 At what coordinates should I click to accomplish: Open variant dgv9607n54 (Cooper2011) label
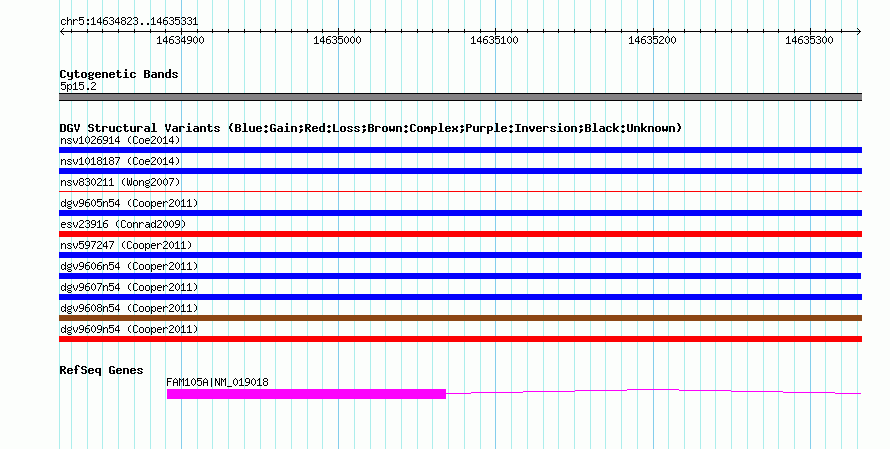[x=129, y=287]
